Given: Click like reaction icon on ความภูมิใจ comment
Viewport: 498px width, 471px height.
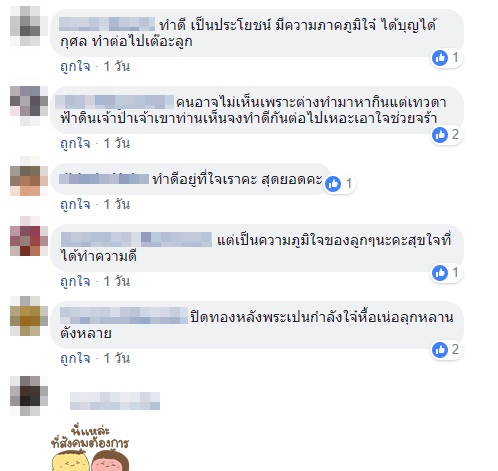Looking at the screenshot, I should tap(440, 273).
